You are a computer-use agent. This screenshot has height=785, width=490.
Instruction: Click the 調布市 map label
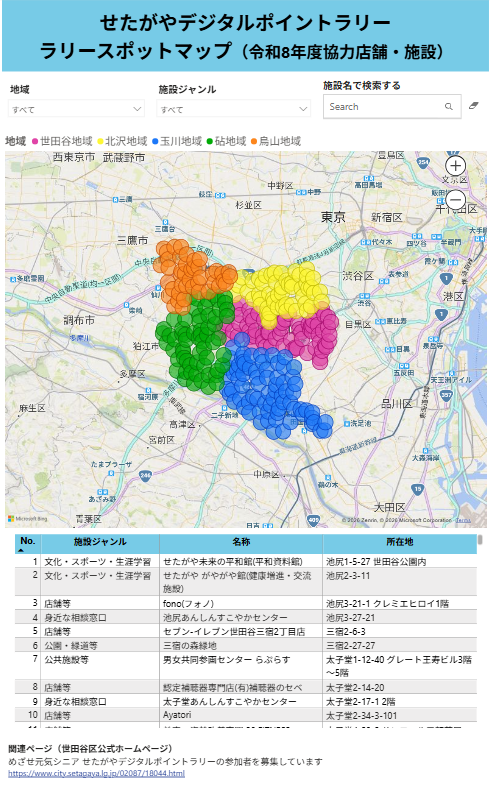pos(79,319)
